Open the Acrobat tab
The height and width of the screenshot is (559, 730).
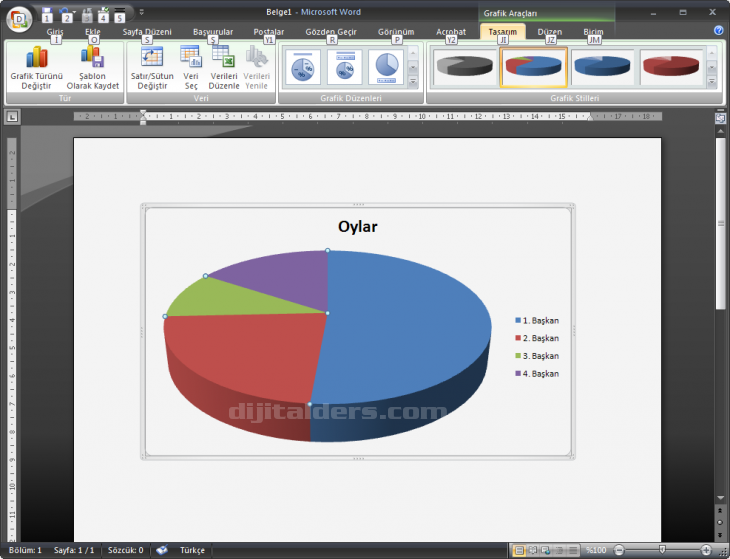(x=451, y=32)
